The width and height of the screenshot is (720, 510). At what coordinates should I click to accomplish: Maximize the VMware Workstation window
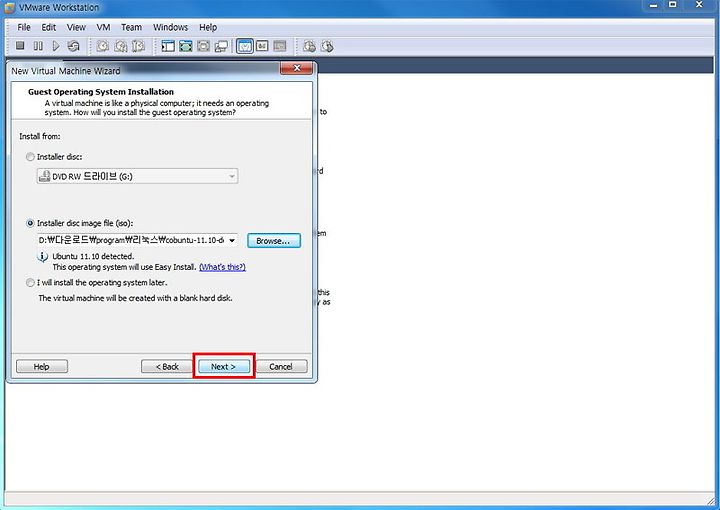click(672, 5)
